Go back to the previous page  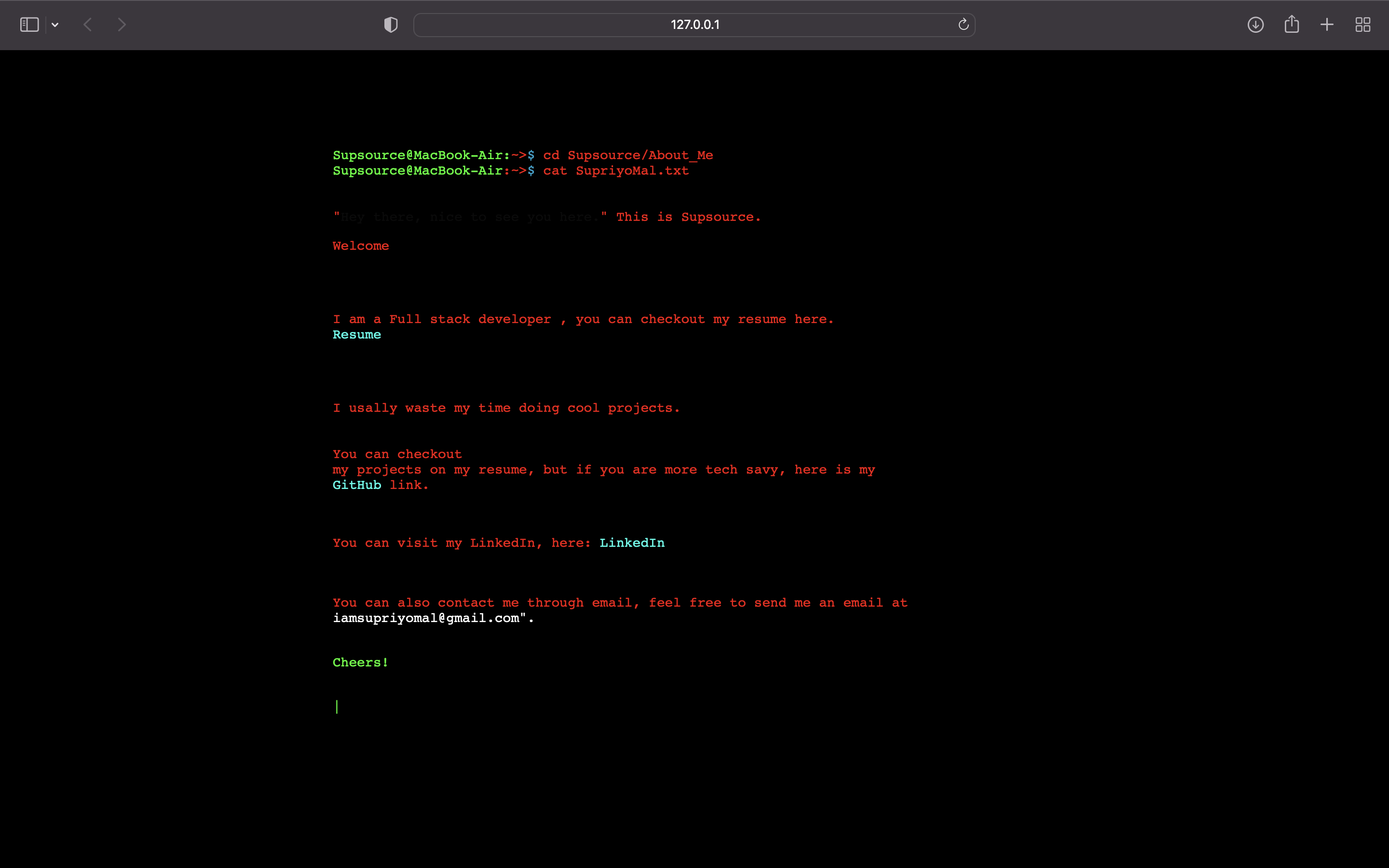(88, 25)
